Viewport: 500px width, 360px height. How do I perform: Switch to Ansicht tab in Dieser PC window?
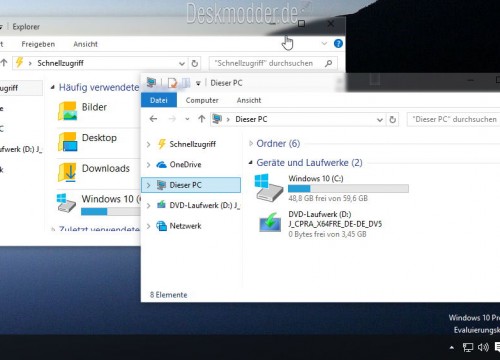[249, 100]
